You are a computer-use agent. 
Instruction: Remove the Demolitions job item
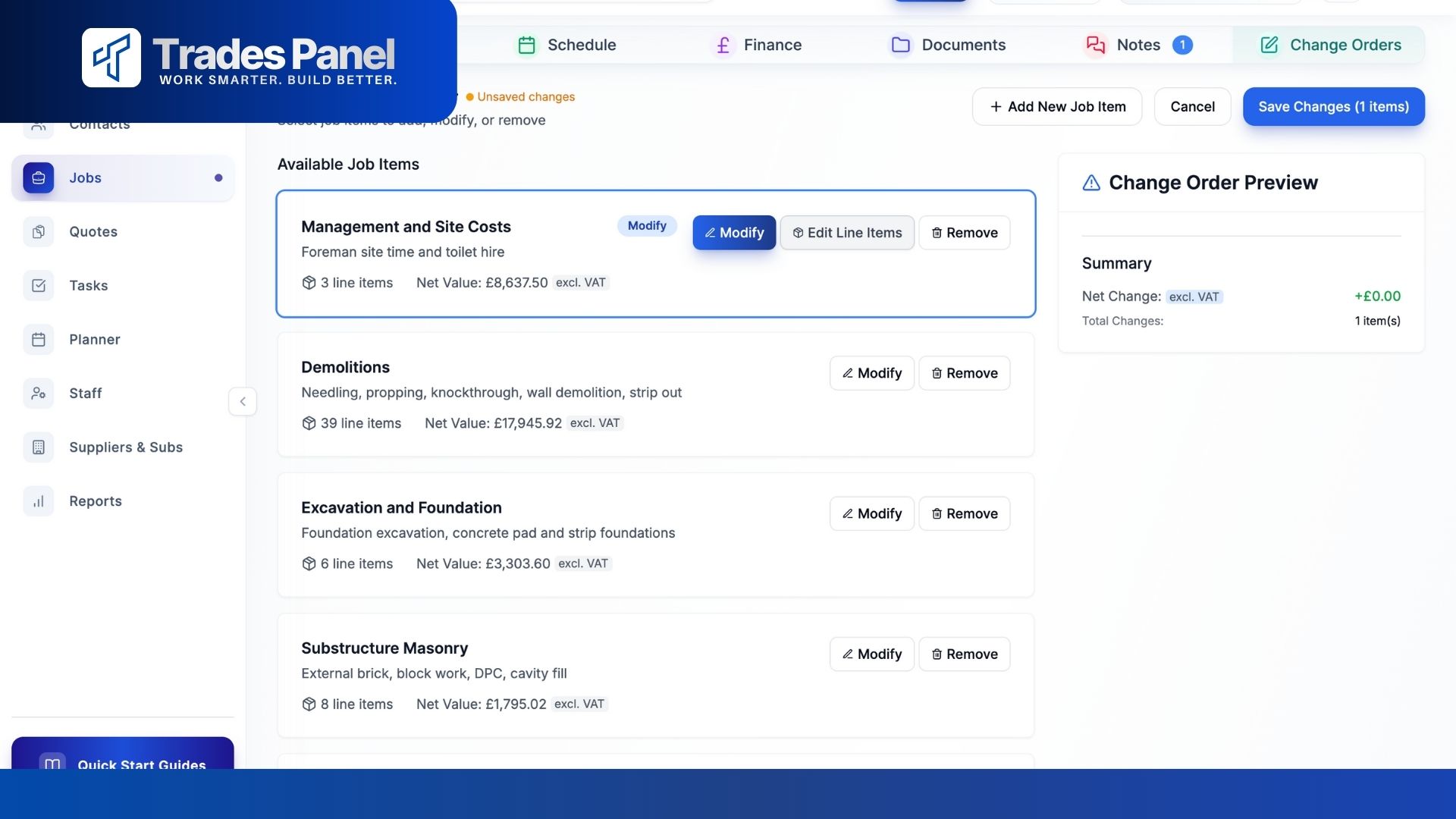[964, 373]
